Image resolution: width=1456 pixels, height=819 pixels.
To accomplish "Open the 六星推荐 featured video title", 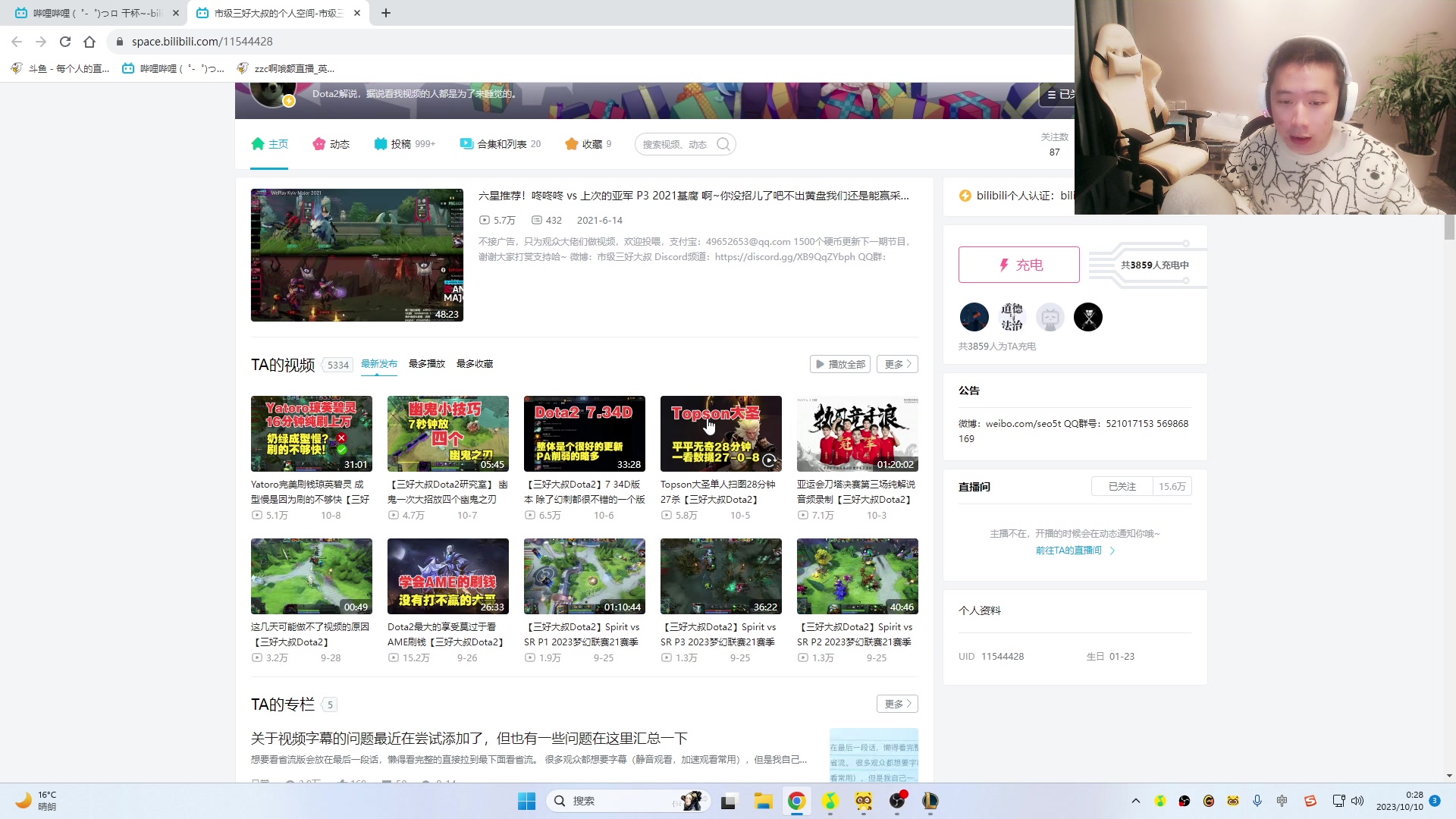I will 693,196.
